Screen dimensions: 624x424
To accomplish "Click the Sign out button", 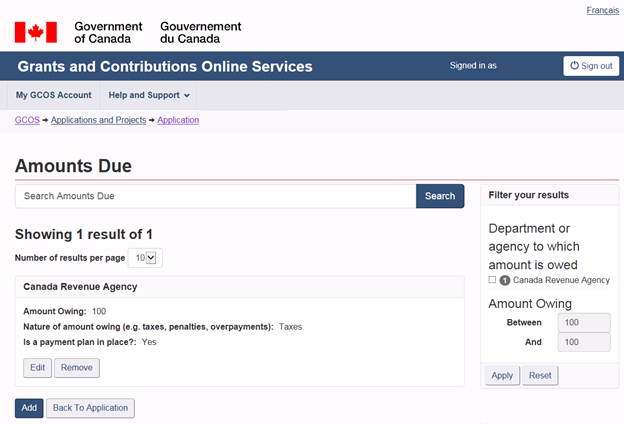I will tap(590, 66).
